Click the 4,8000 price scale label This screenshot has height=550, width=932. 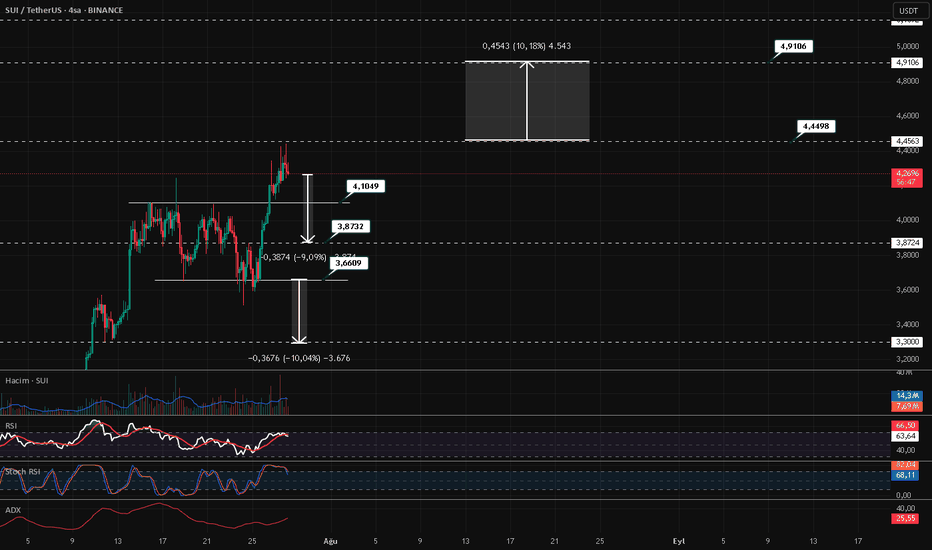[907, 81]
